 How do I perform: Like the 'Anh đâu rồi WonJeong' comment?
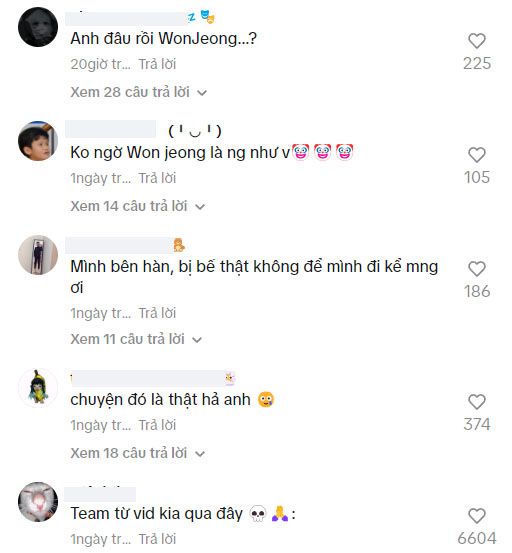pos(477,41)
